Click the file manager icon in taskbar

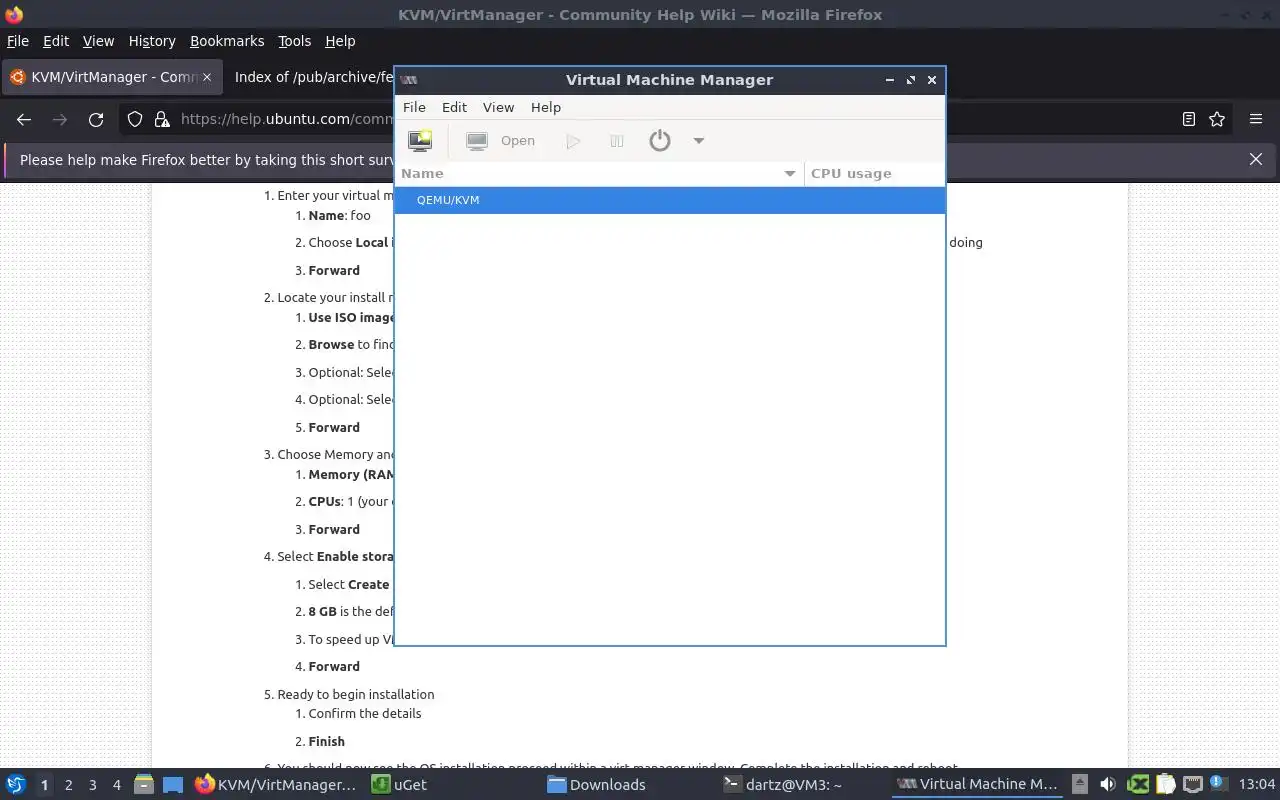(144, 785)
